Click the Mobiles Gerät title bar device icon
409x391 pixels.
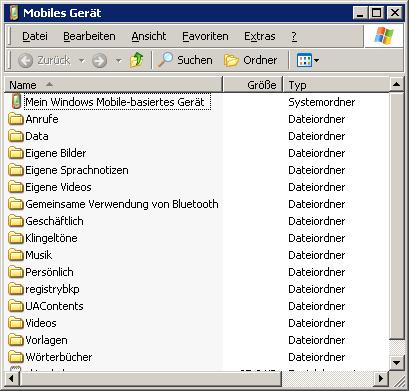tap(14, 13)
